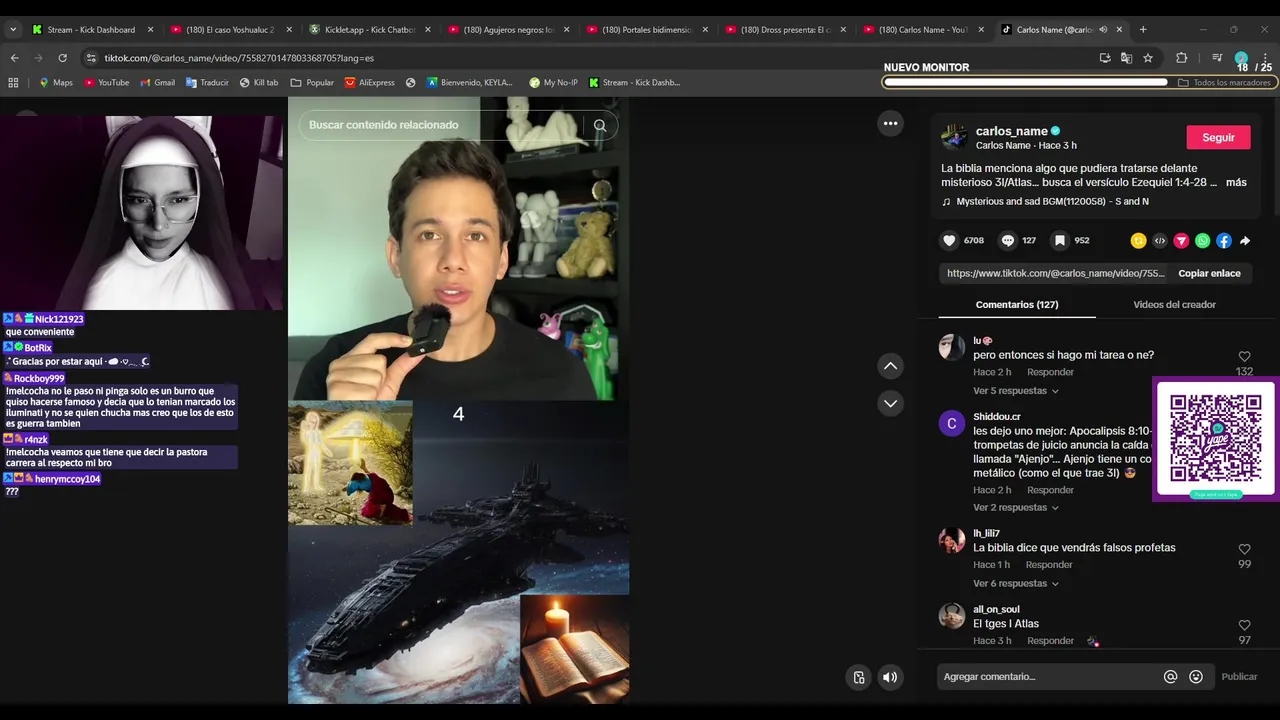Click the share arrow icon
Viewport: 1280px width, 720px height.
1245,241
